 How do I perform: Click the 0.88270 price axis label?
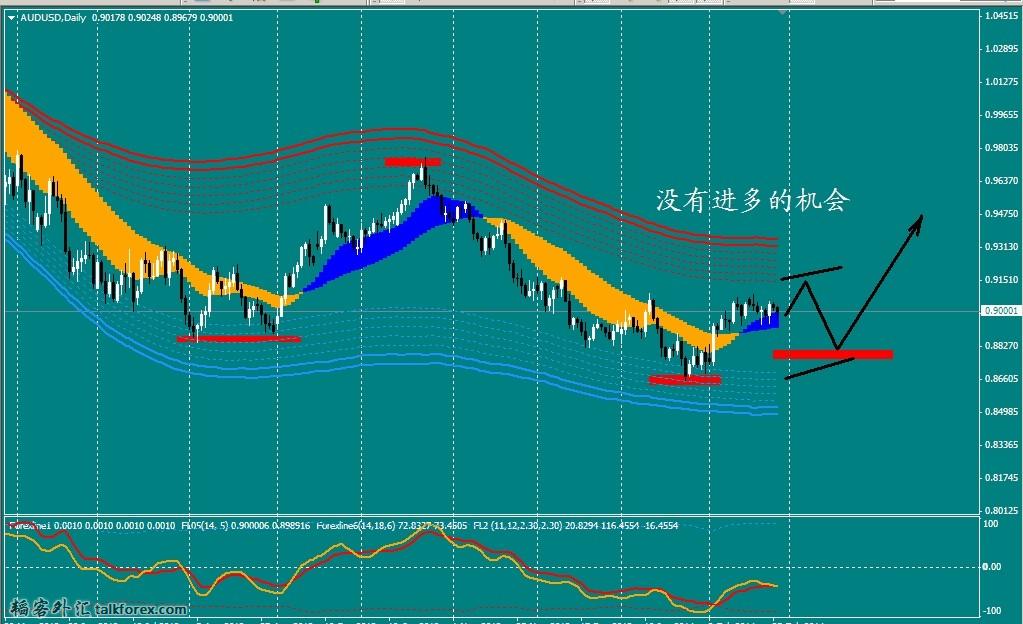coord(1001,345)
